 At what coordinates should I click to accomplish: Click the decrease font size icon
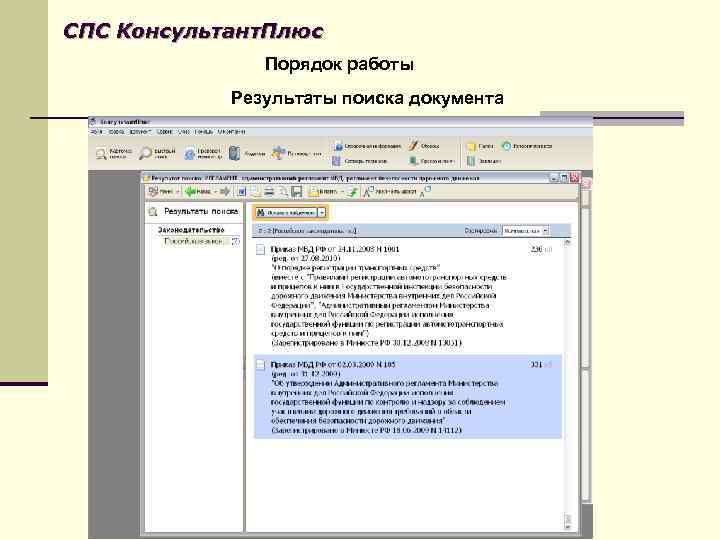pyautogui.click(x=426, y=191)
